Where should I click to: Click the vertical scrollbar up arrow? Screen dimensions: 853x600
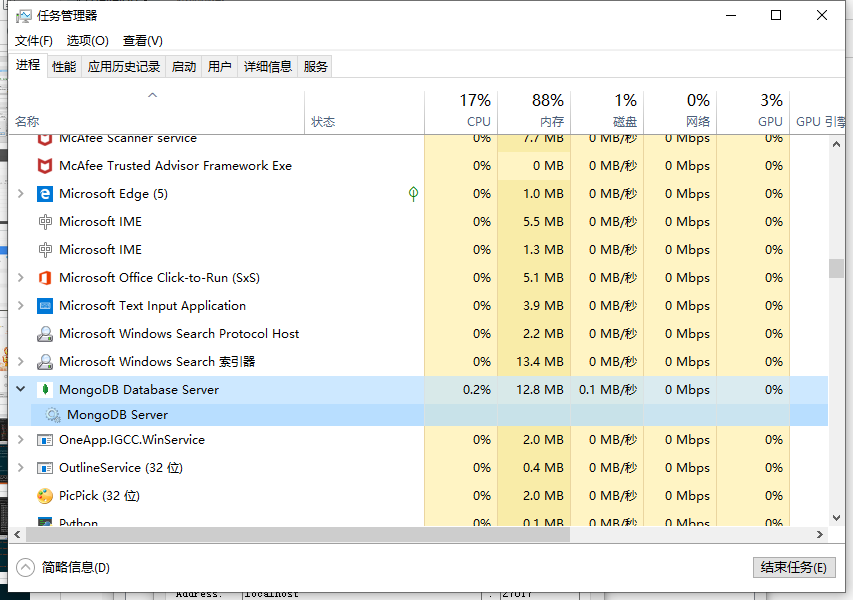[x=836, y=144]
